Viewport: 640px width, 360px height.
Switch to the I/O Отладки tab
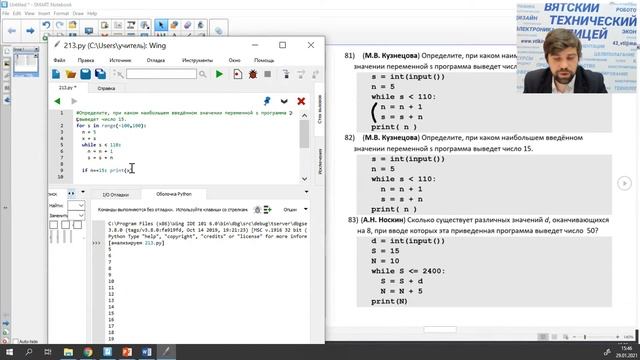click(116, 195)
